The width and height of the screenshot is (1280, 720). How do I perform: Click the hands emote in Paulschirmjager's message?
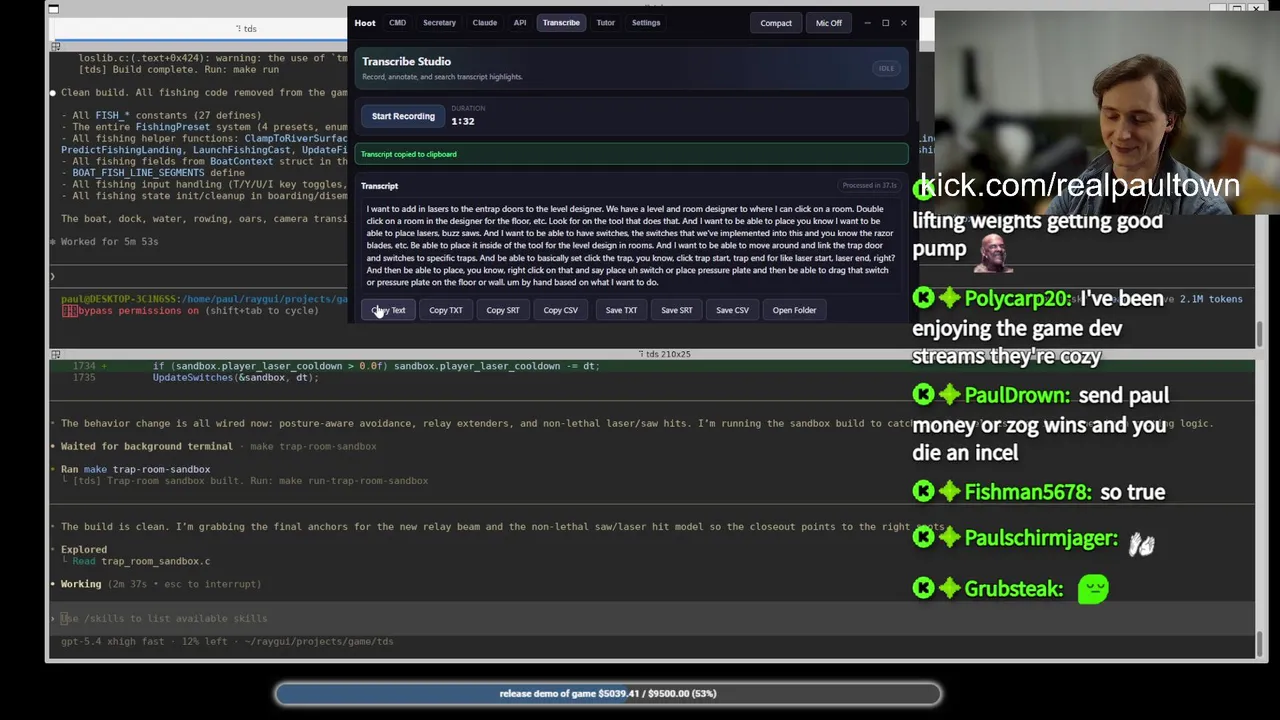(x=1142, y=543)
